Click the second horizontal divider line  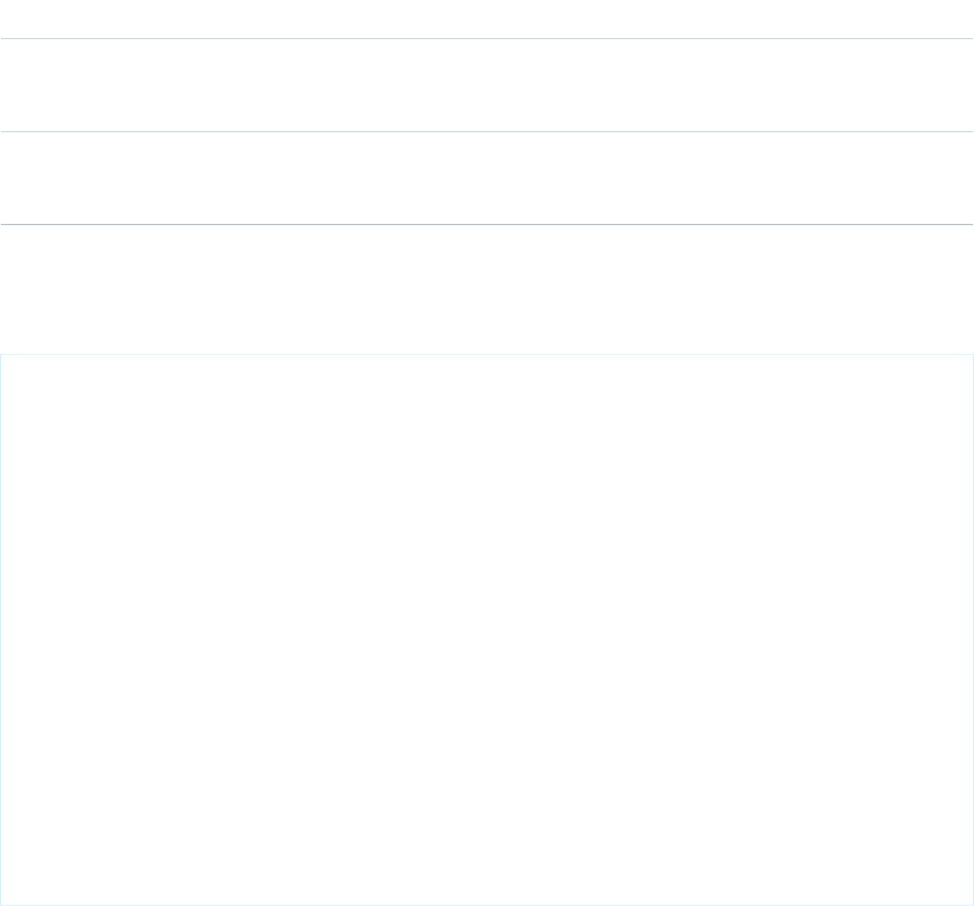tap(487, 131)
